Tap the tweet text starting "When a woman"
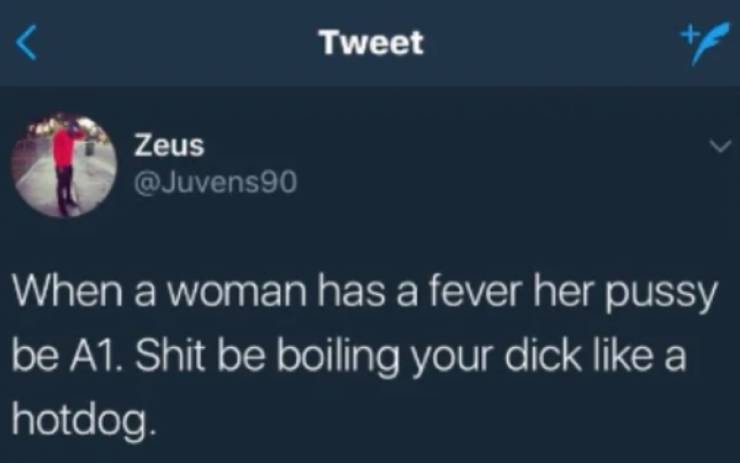 [x=363, y=356]
